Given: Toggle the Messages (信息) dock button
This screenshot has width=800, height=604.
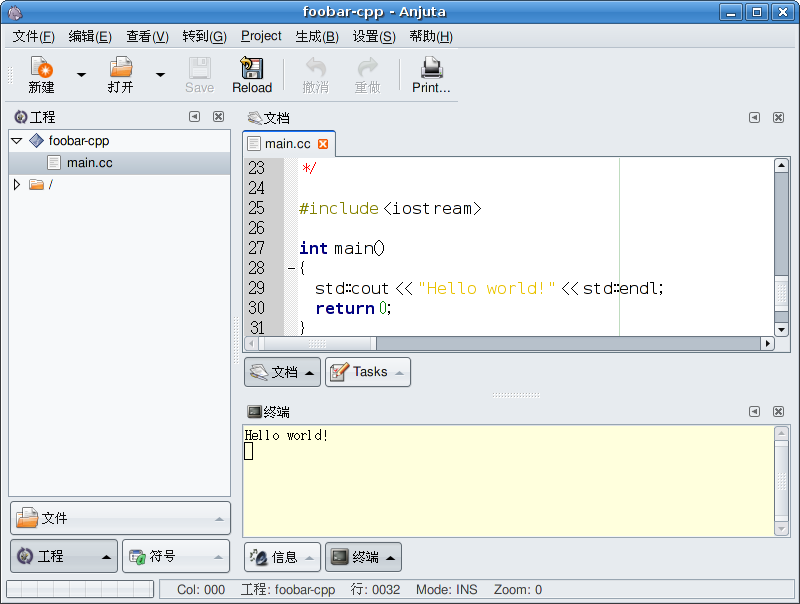Looking at the screenshot, I should tap(282, 557).
